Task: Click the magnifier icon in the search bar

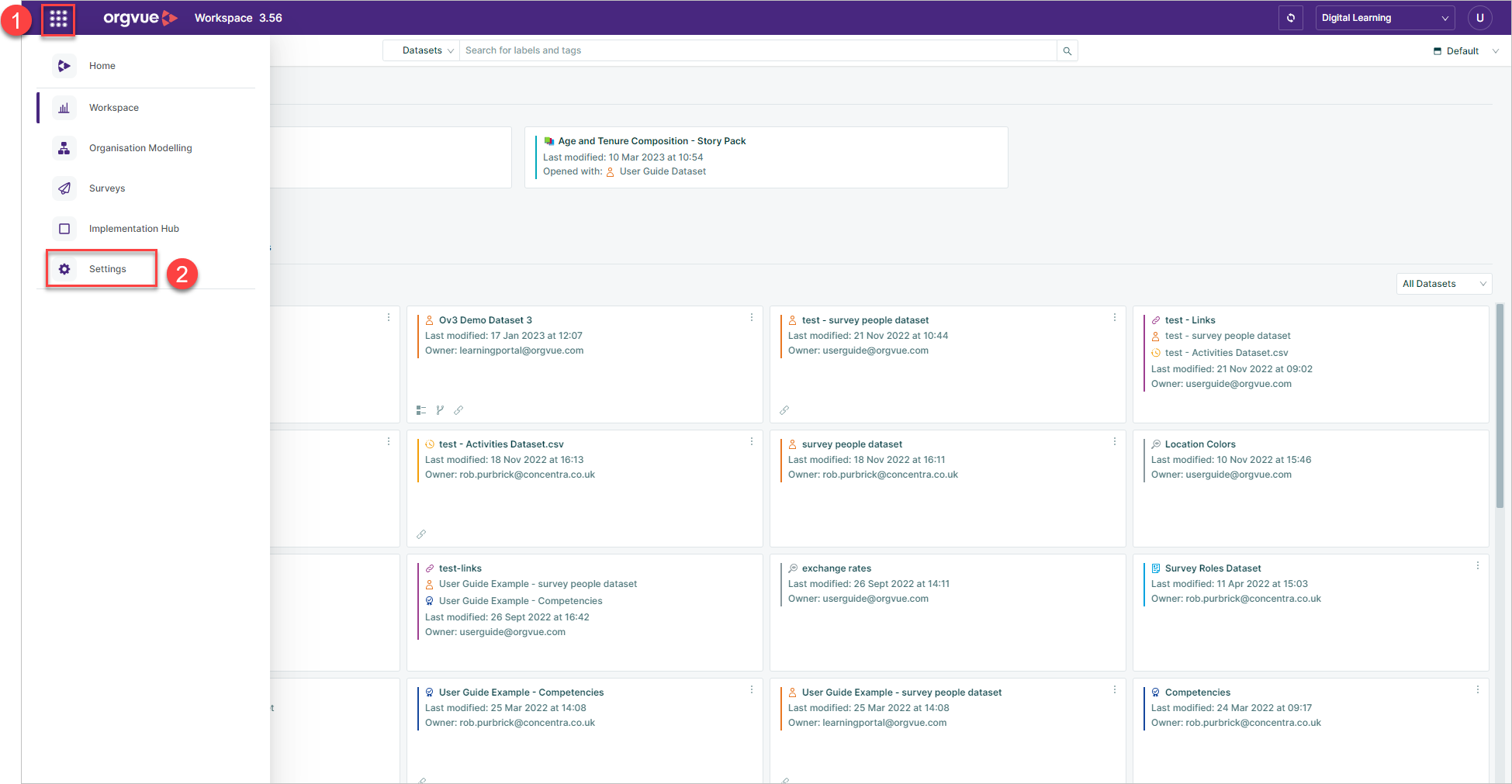Action: tap(1067, 50)
